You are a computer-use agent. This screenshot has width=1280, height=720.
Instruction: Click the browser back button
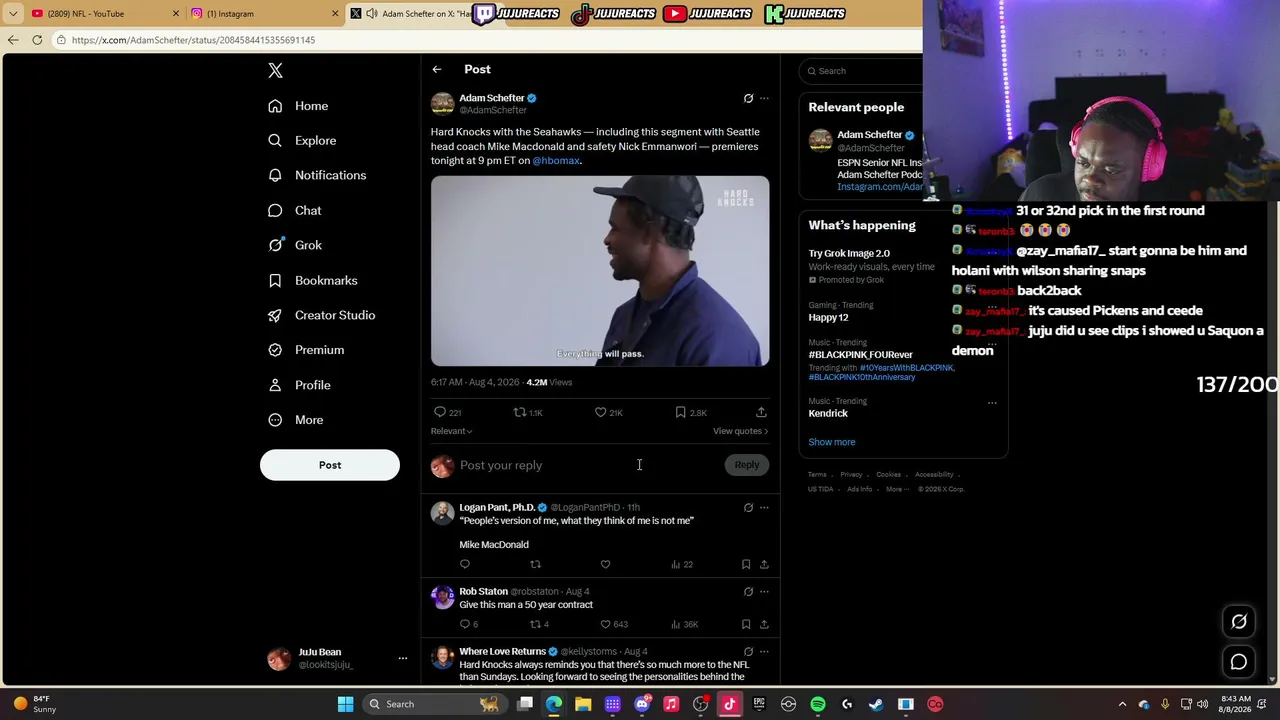(x=13, y=40)
